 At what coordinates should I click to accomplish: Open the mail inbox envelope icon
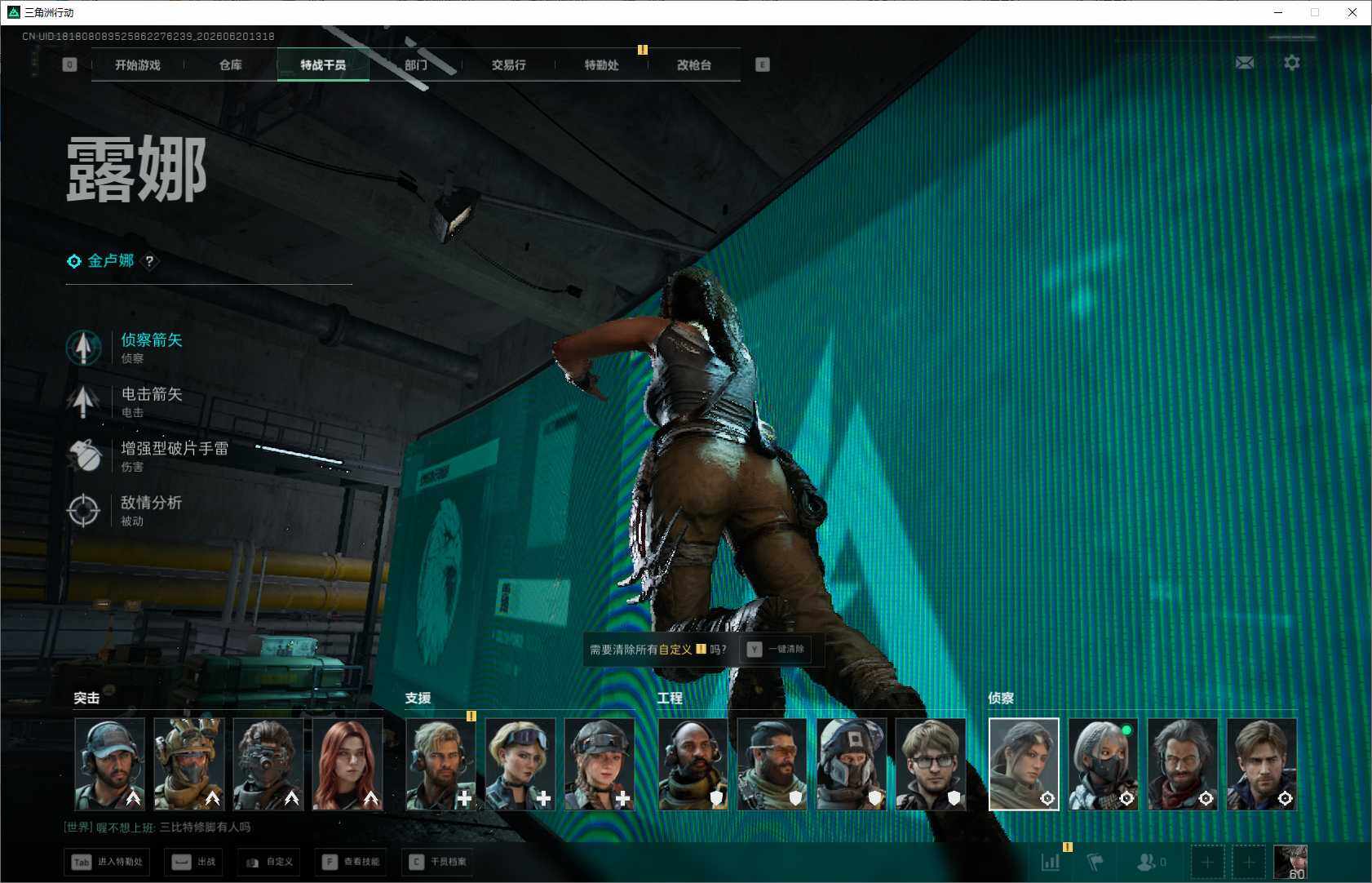[x=1245, y=63]
